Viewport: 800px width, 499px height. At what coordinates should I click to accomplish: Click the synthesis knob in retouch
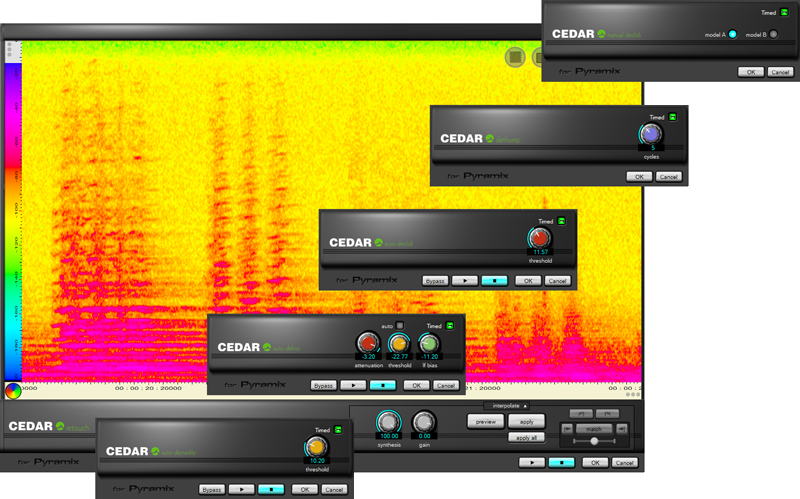point(389,422)
